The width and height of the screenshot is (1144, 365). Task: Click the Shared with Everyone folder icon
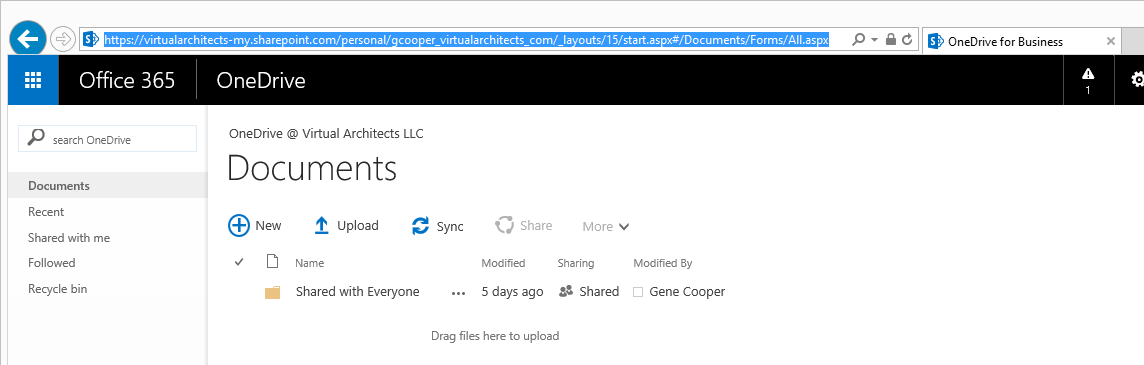click(x=272, y=293)
